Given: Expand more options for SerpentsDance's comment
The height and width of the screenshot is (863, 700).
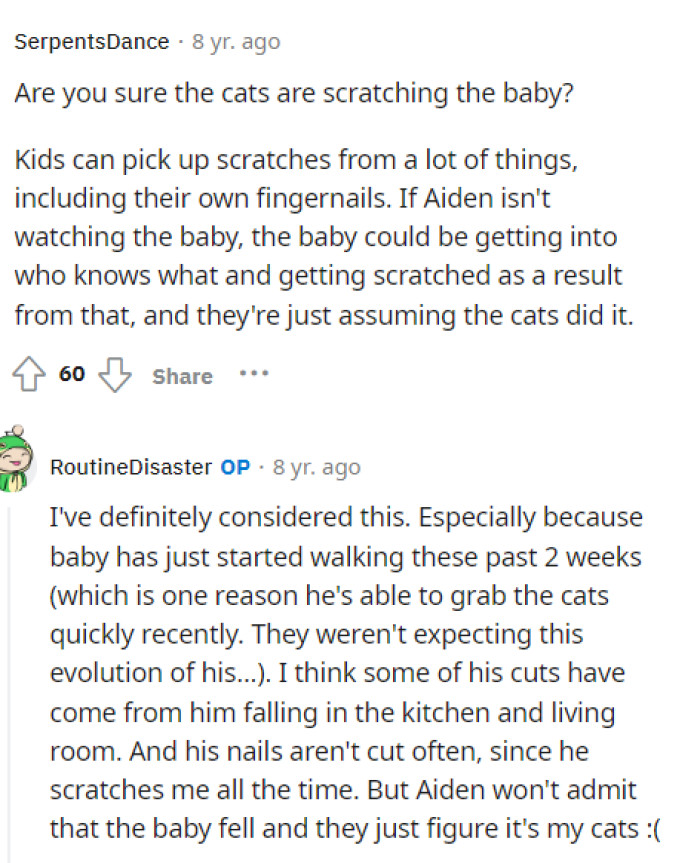Looking at the screenshot, I should point(254,374).
